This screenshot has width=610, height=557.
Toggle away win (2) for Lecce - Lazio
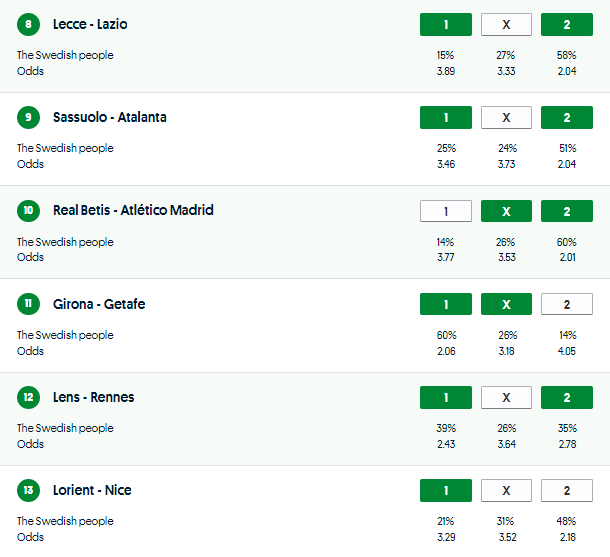tap(567, 24)
